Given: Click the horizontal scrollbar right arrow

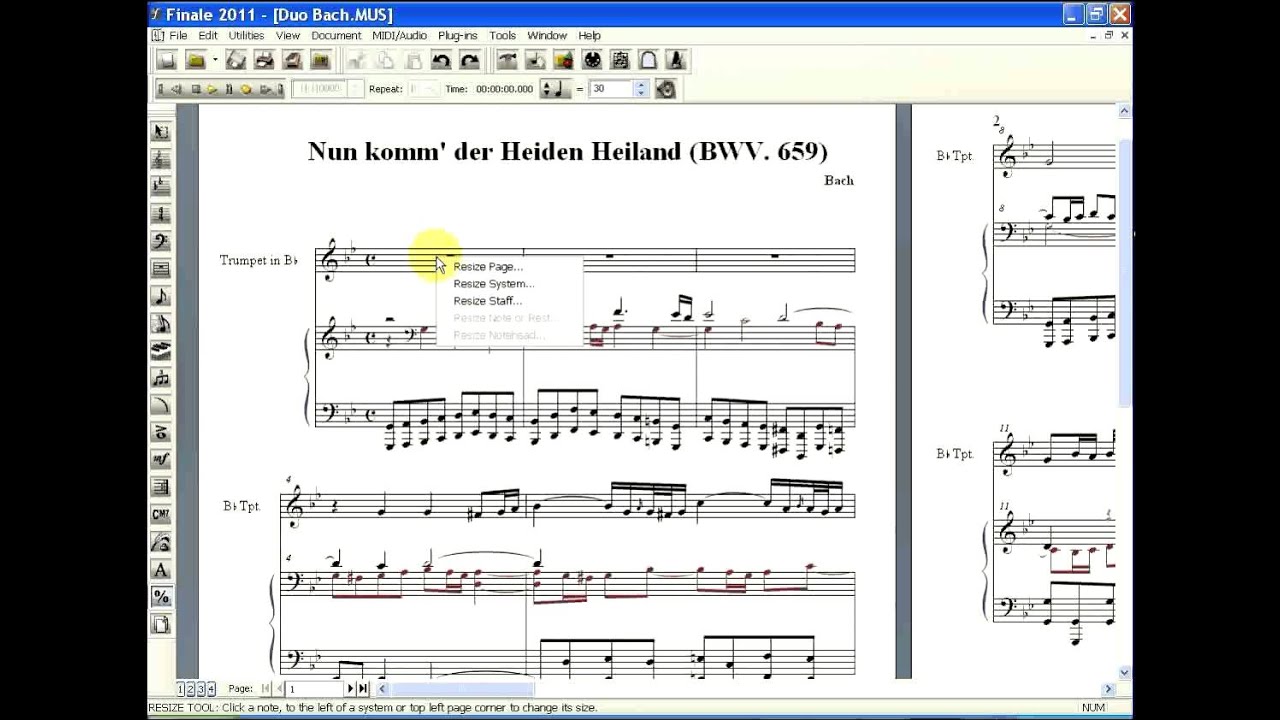Looking at the screenshot, I should [1108, 689].
